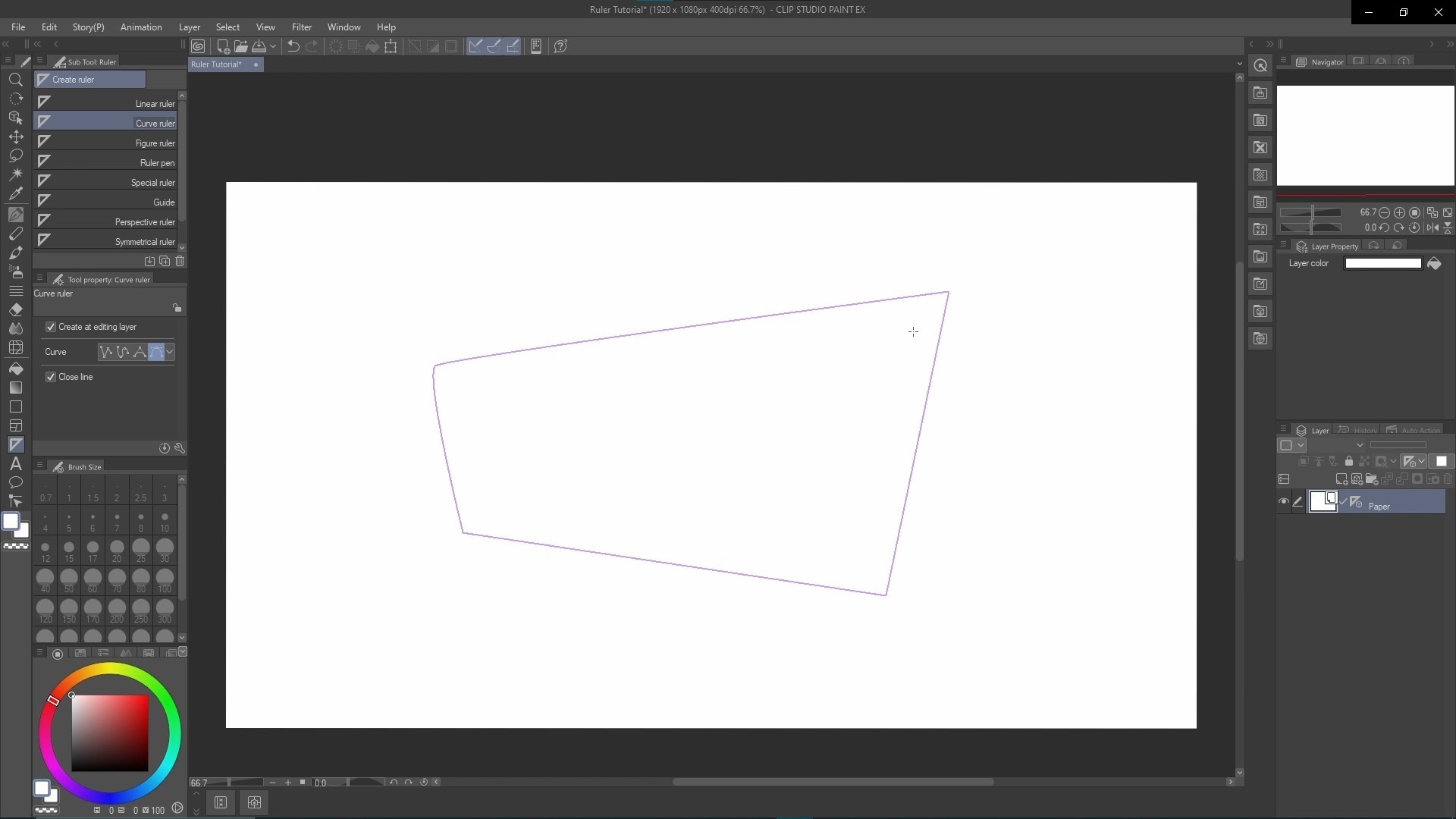Viewport: 1456px width, 819px height.
Task: Click the Layer color white swatch
Action: tap(1382, 263)
